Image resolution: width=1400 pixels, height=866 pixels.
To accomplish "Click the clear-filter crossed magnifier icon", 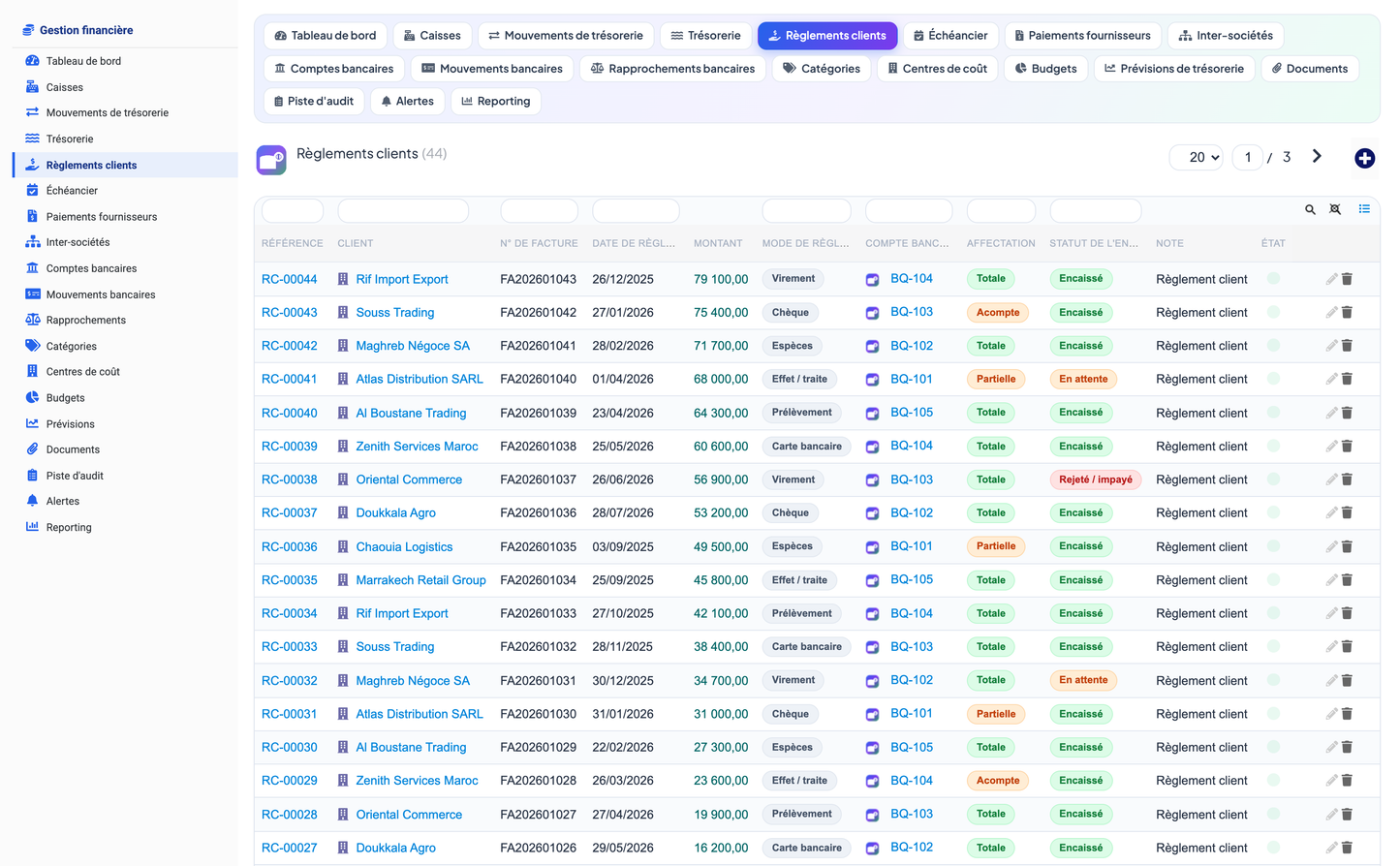I will (x=1335, y=209).
